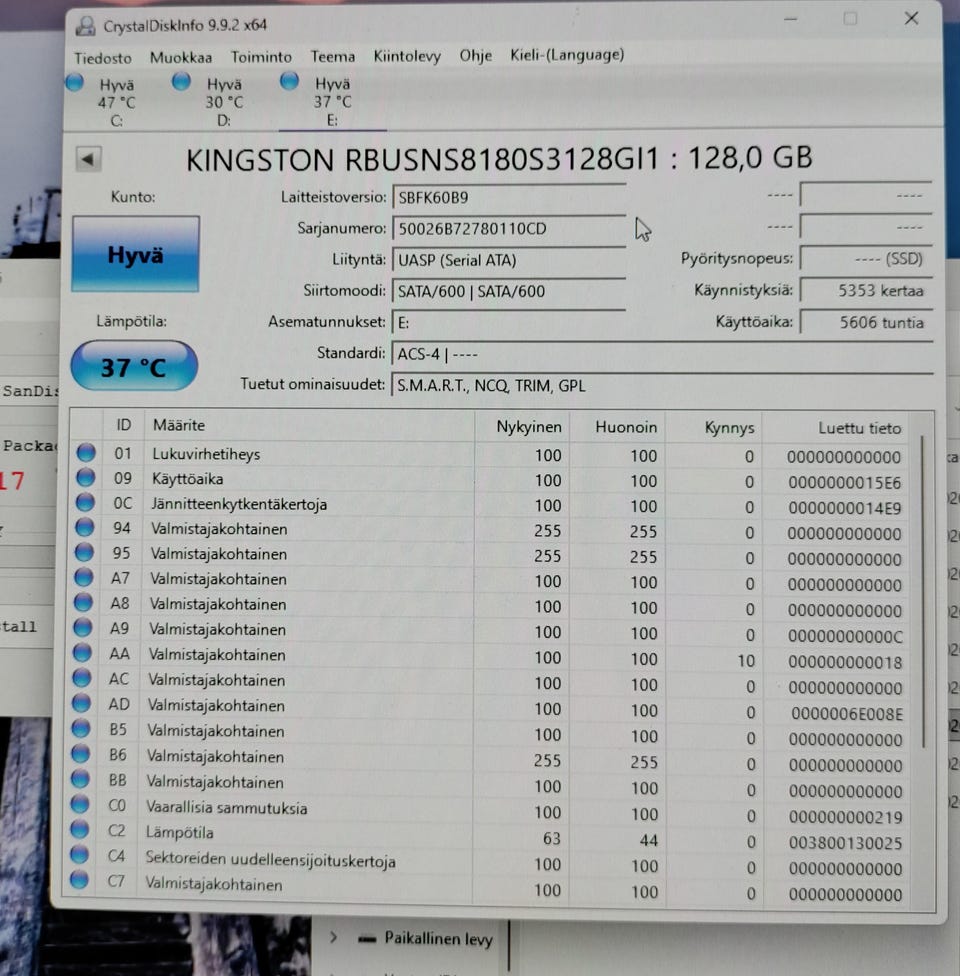Open the Toiminto menu

pos(261,57)
